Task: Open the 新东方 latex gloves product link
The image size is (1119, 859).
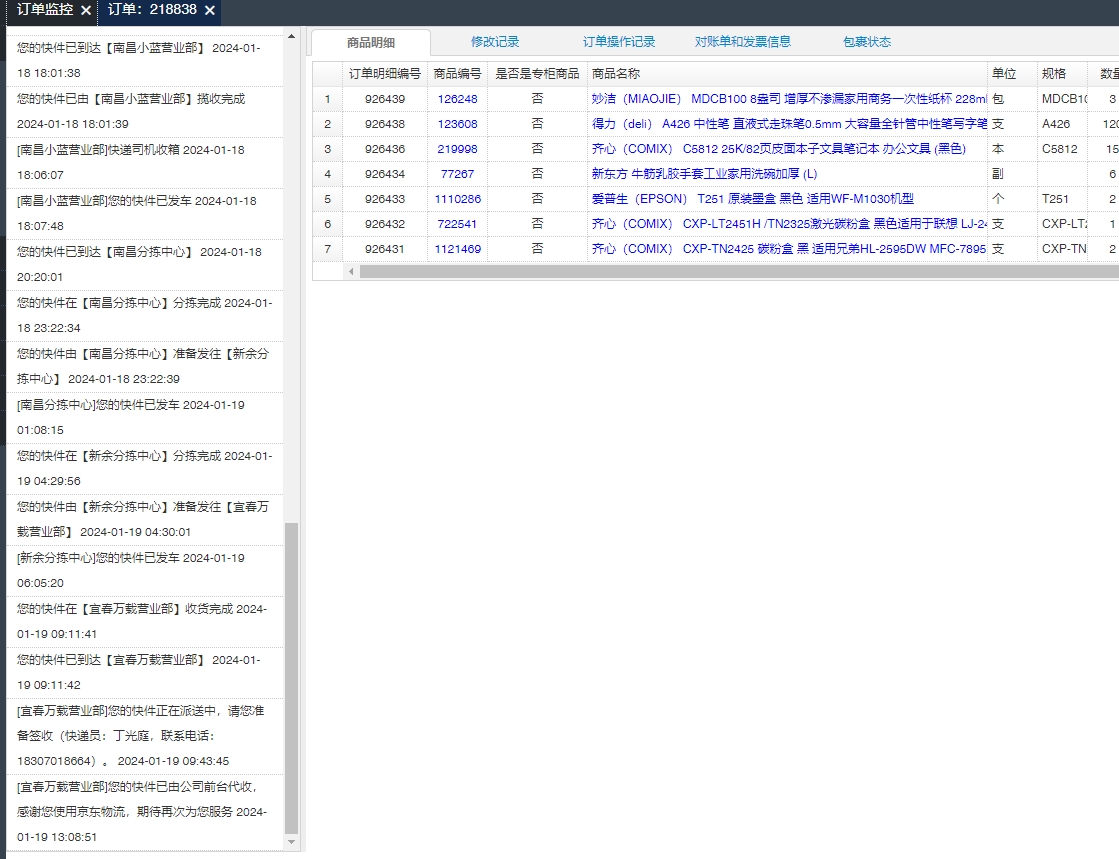Action: click(x=704, y=173)
